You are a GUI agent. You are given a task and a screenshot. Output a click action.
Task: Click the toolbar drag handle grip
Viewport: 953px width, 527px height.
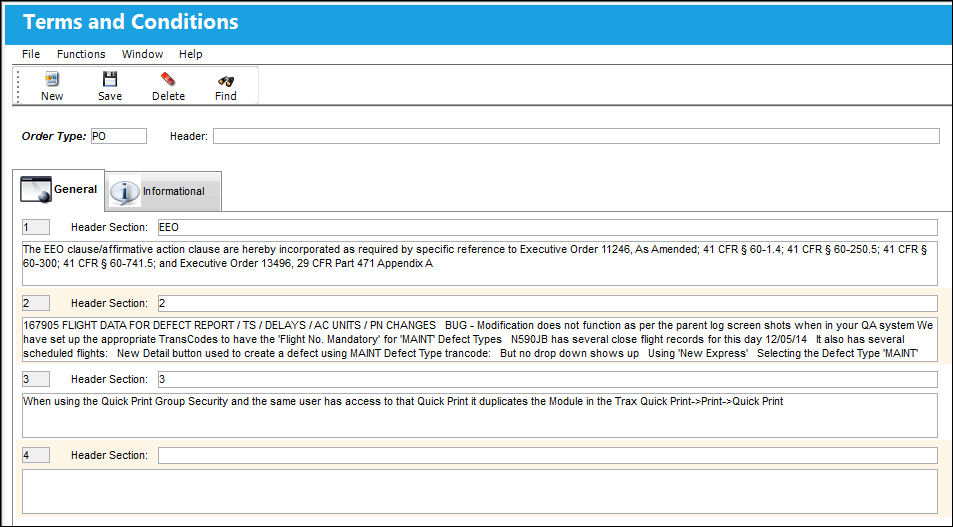click(18, 86)
